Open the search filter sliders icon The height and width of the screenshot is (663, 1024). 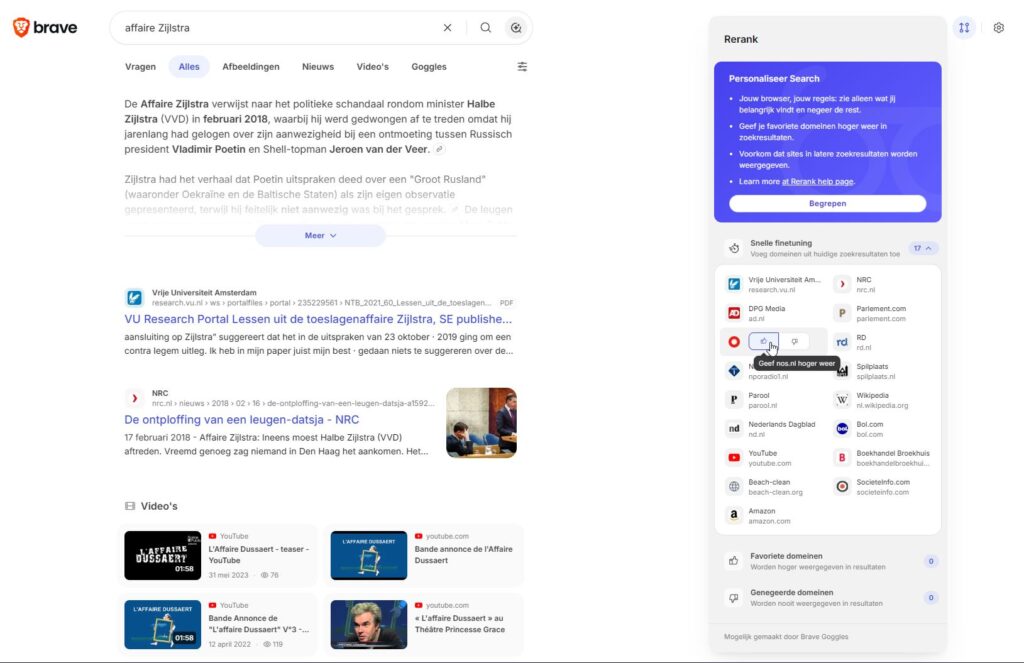tap(522, 67)
